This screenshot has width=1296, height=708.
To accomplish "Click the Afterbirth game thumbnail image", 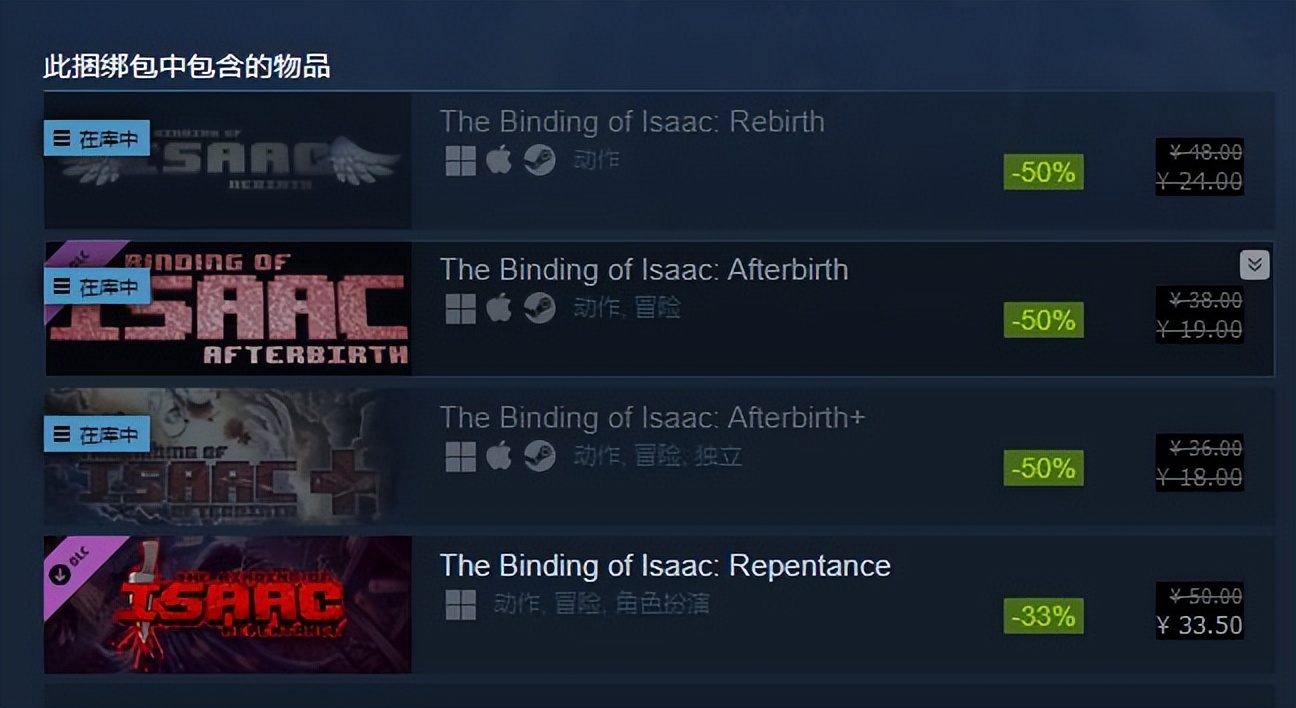I will click(x=228, y=308).
